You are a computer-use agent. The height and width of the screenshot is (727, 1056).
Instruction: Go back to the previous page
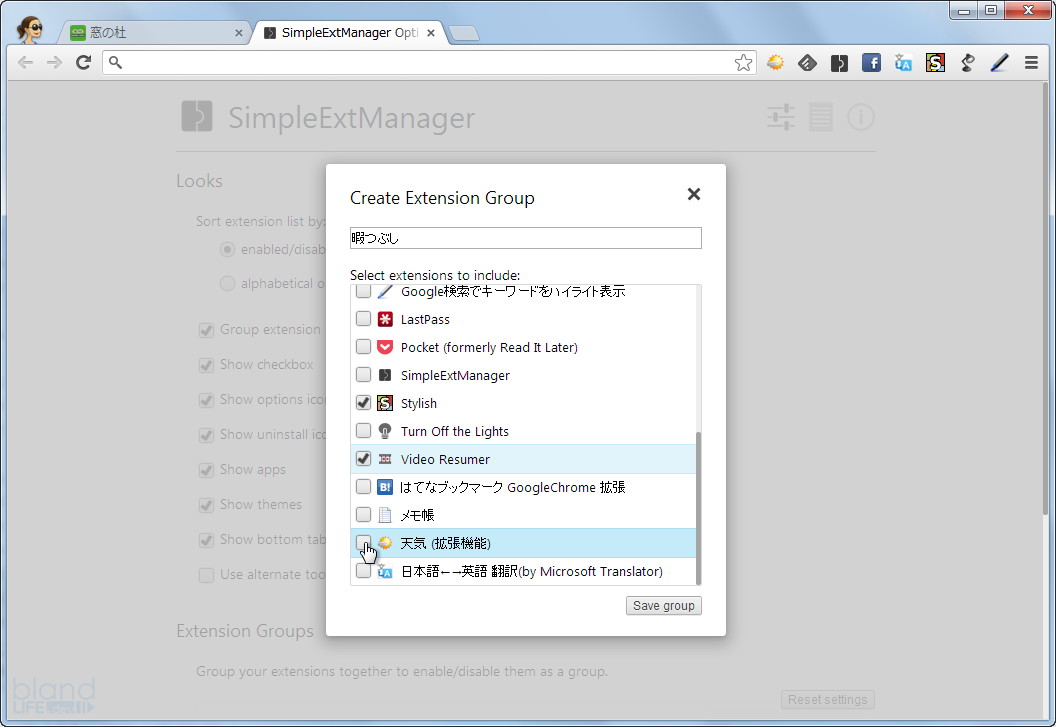point(26,63)
